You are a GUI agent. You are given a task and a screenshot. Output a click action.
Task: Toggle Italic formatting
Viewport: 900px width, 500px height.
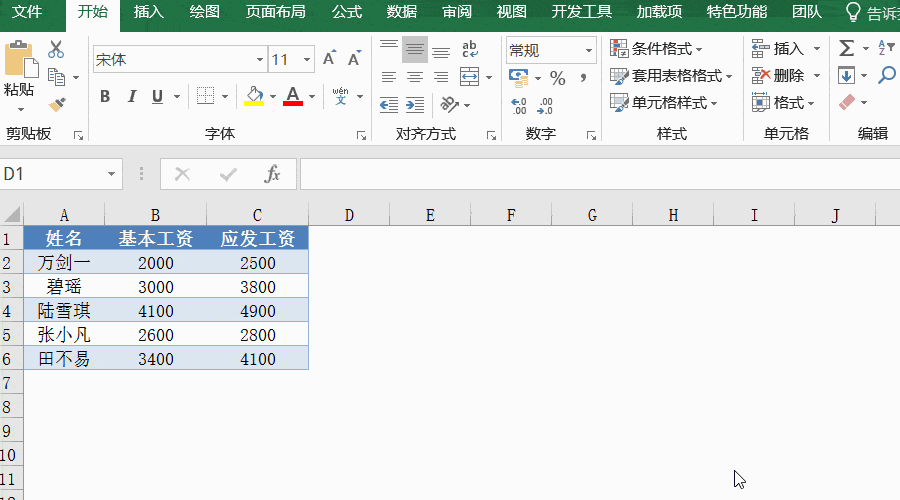(x=132, y=96)
